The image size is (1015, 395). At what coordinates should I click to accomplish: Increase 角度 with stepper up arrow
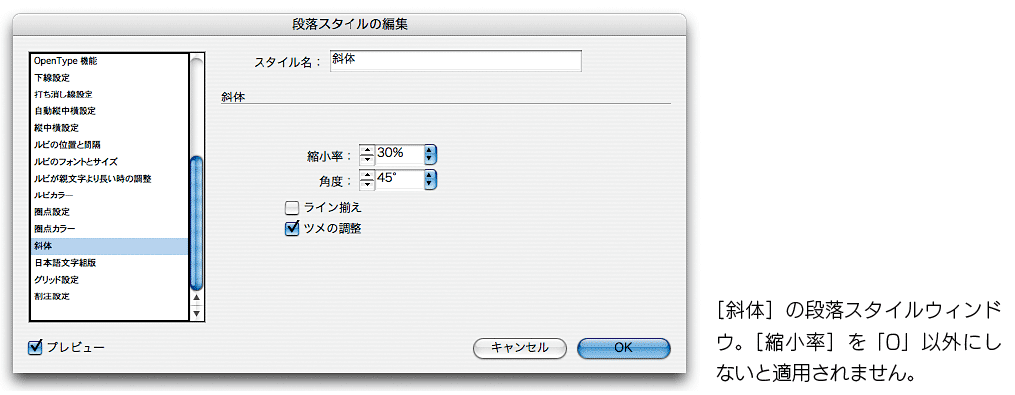click(367, 174)
